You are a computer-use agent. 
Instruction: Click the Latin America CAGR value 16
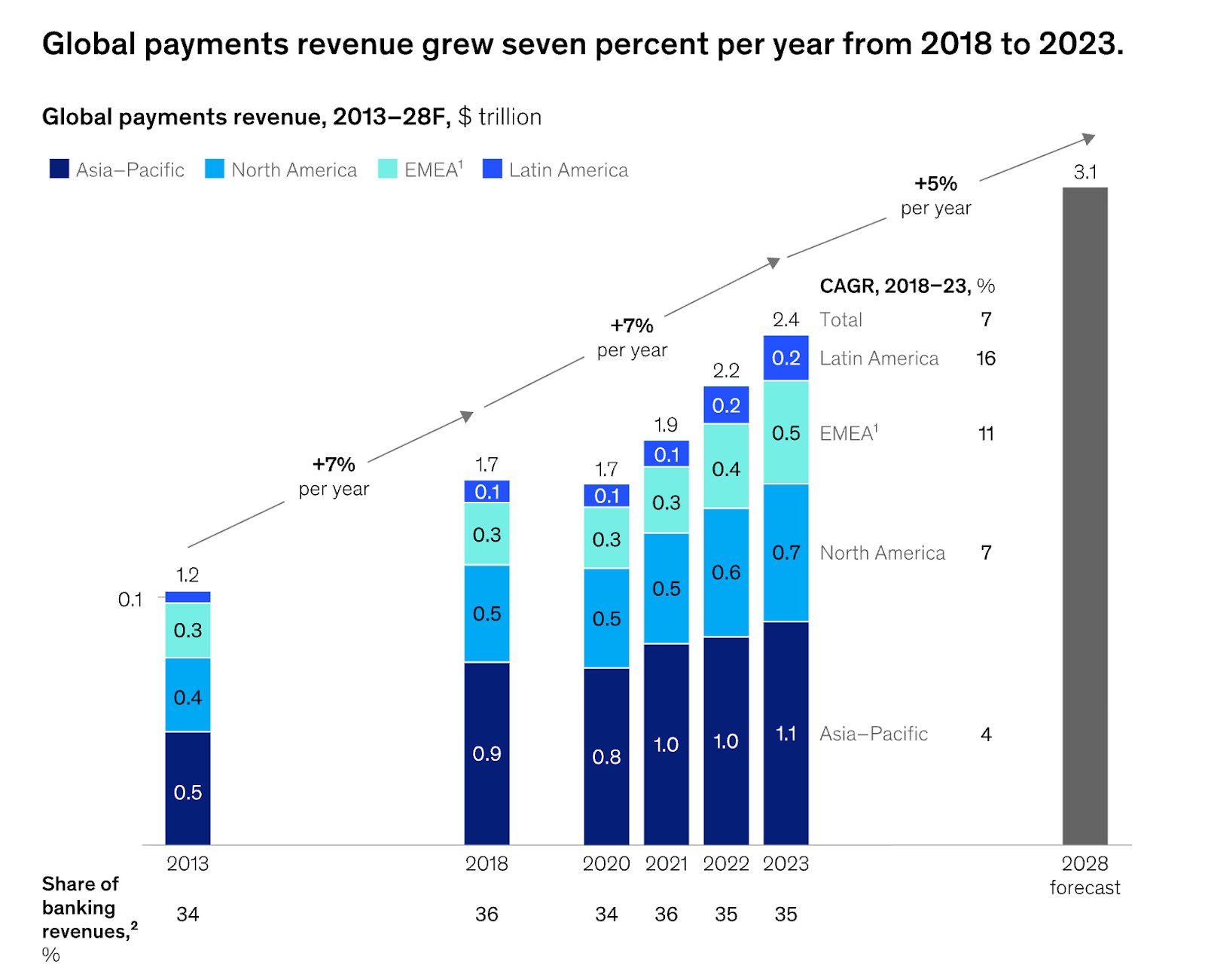point(985,359)
